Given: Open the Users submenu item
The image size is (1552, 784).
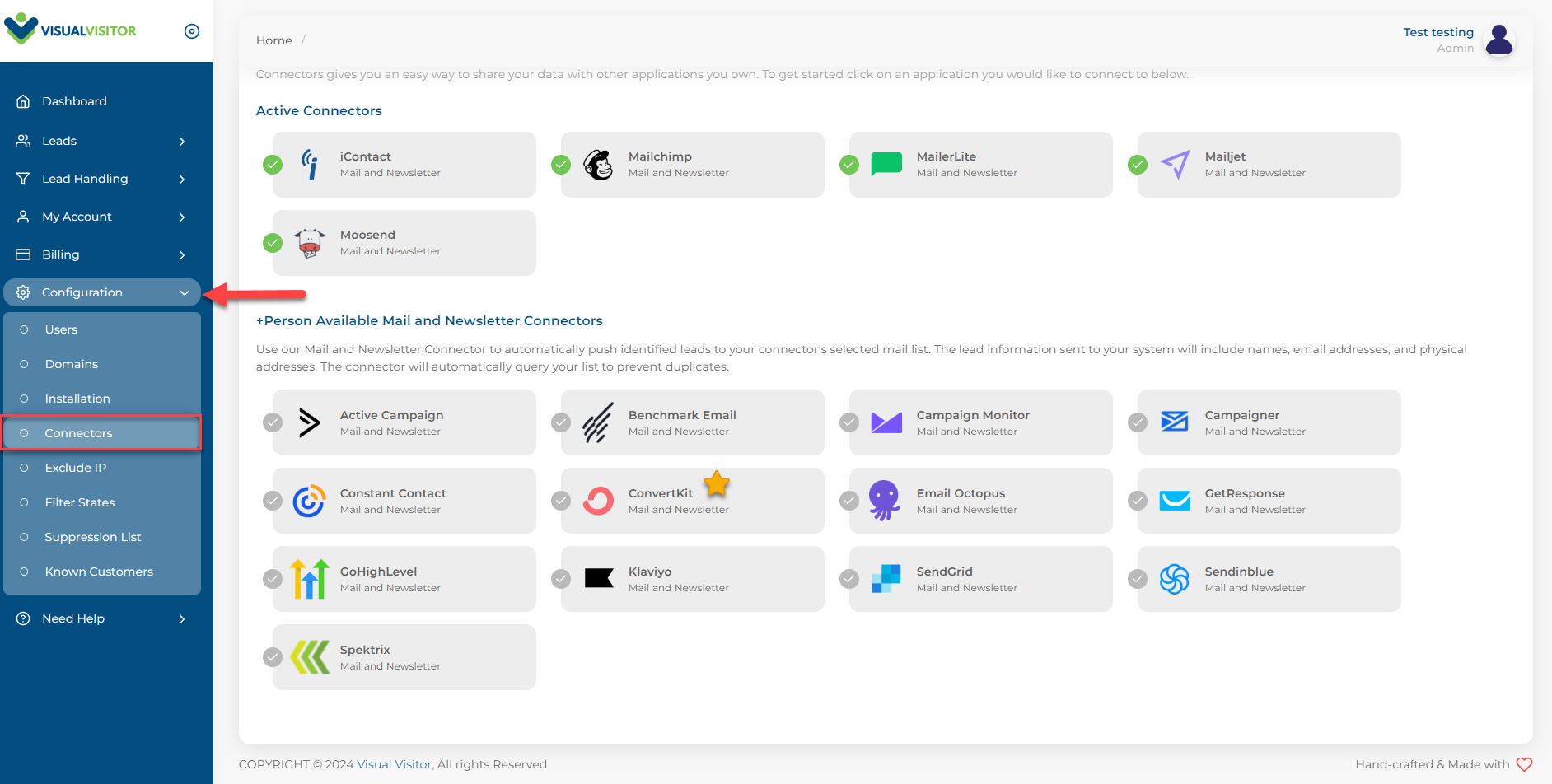Looking at the screenshot, I should (x=102, y=329).
